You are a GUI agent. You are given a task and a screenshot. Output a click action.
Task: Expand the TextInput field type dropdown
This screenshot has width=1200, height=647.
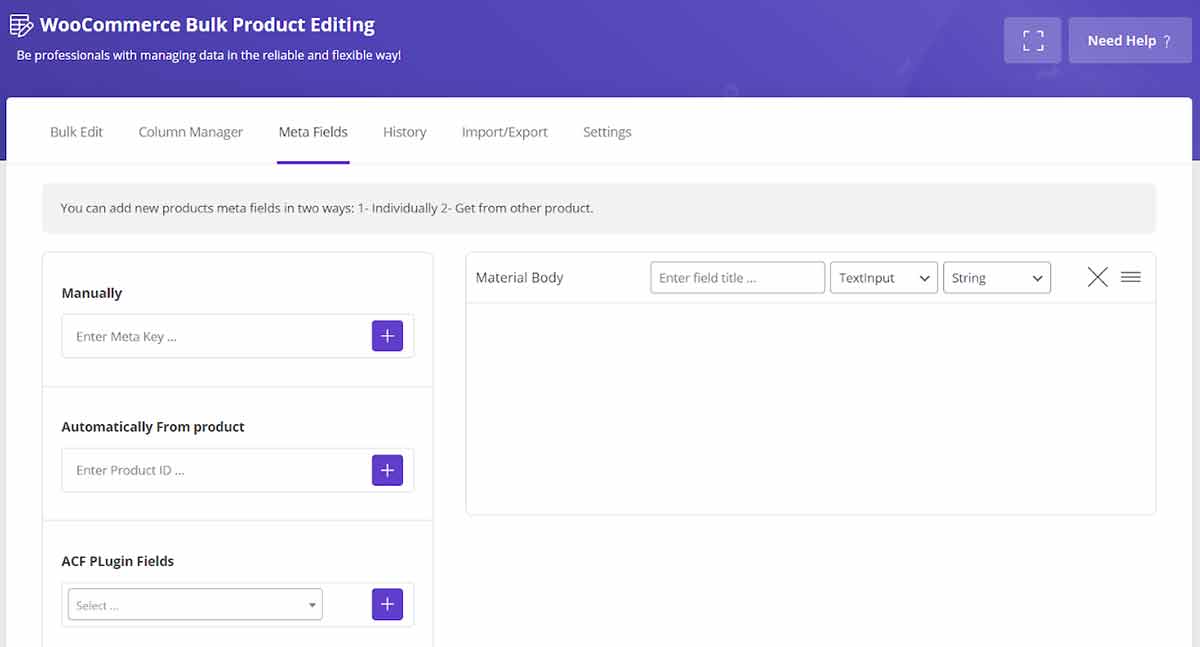(883, 278)
